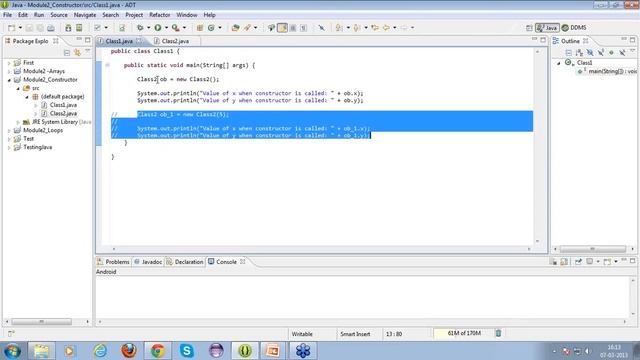Click the New Java Class icon
The image size is (640, 360).
(211, 28)
